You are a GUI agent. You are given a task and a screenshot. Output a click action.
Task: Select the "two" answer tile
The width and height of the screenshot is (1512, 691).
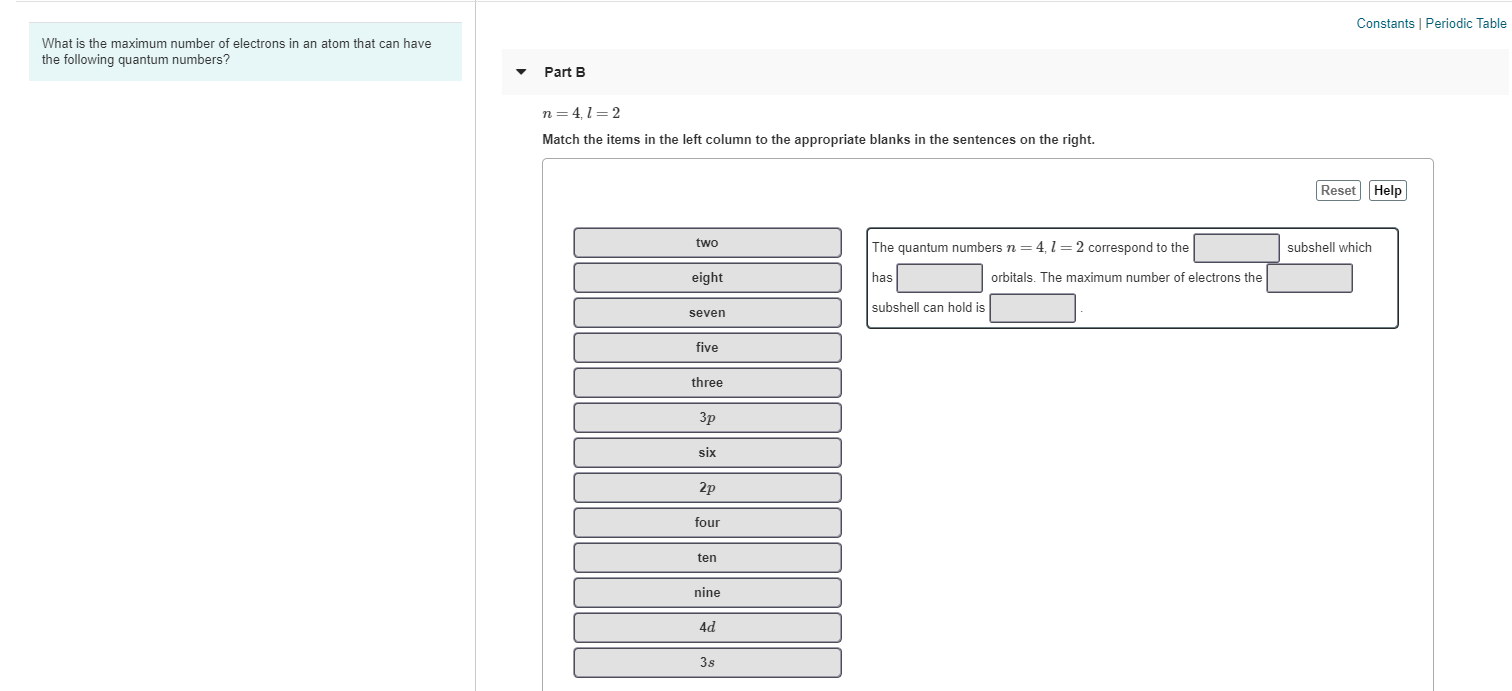point(707,242)
